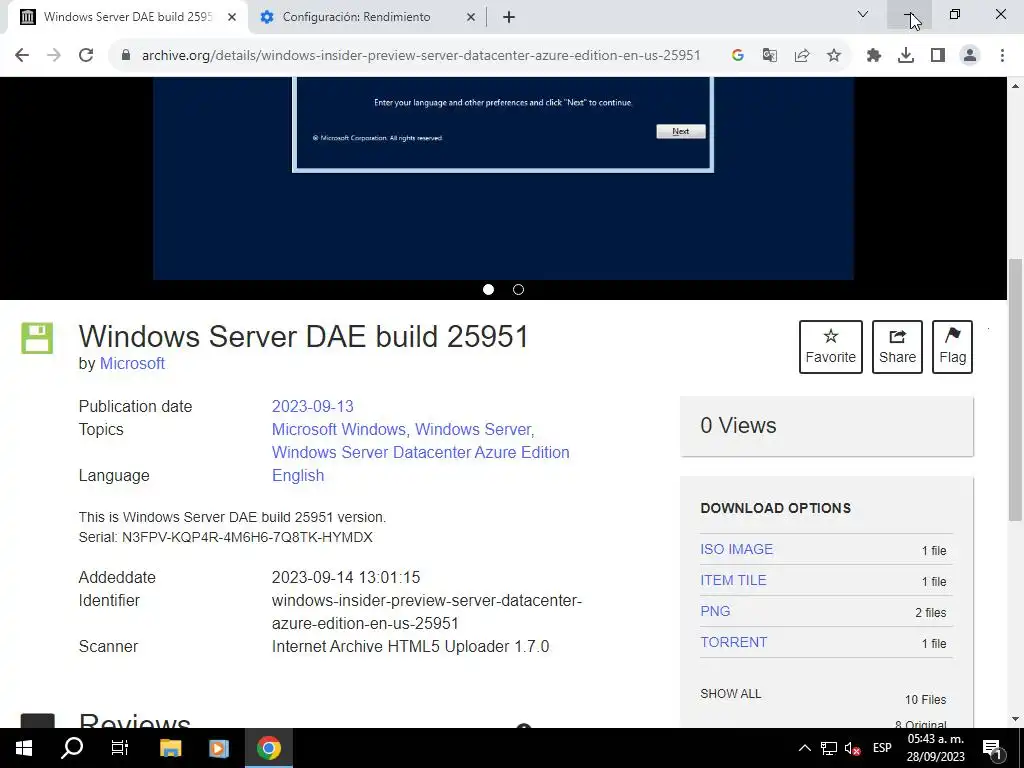The height and width of the screenshot is (768, 1024).
Task: Click the serial key text line
Action: 225,537
